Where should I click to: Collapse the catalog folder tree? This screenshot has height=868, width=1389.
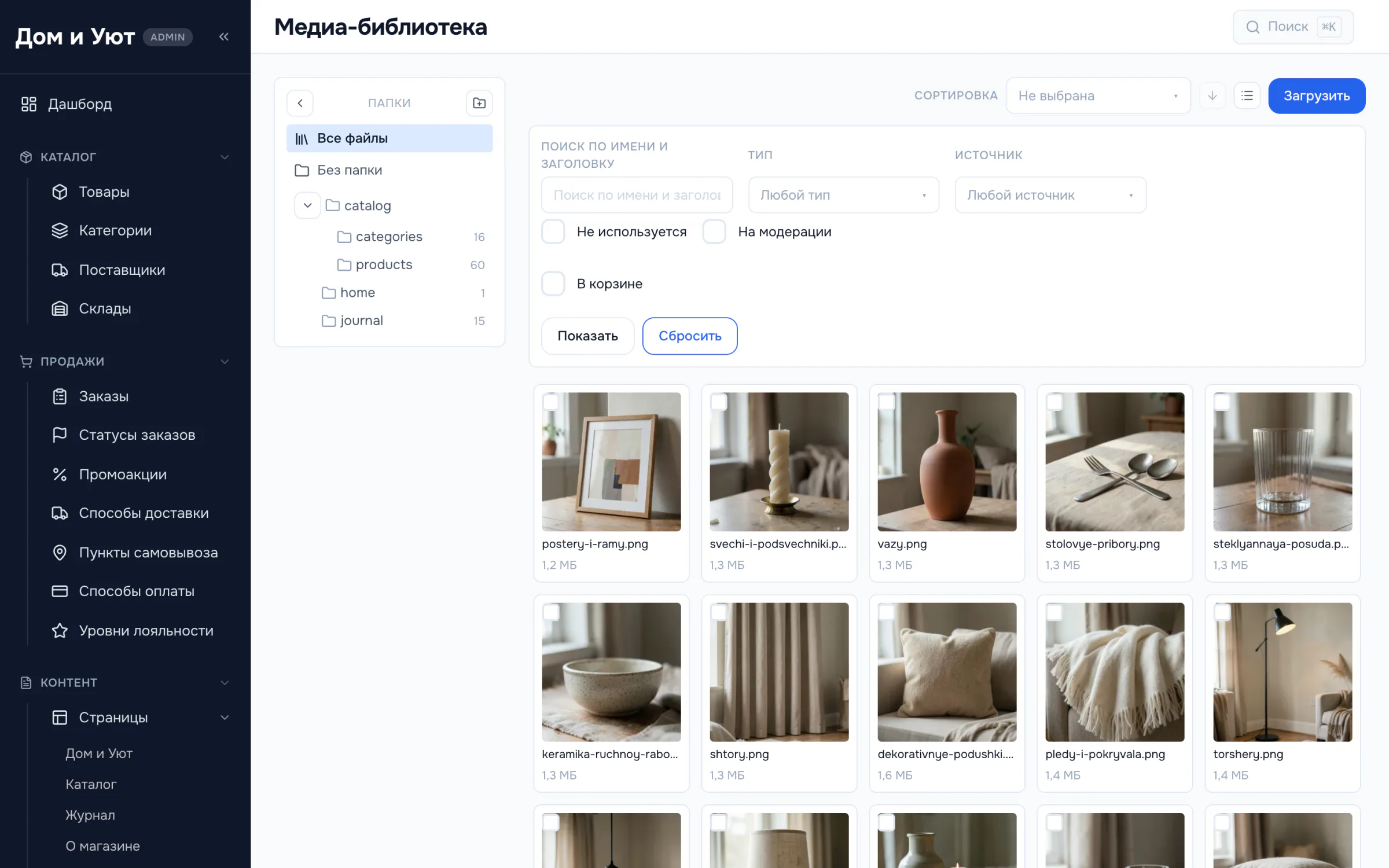(307, 205)
